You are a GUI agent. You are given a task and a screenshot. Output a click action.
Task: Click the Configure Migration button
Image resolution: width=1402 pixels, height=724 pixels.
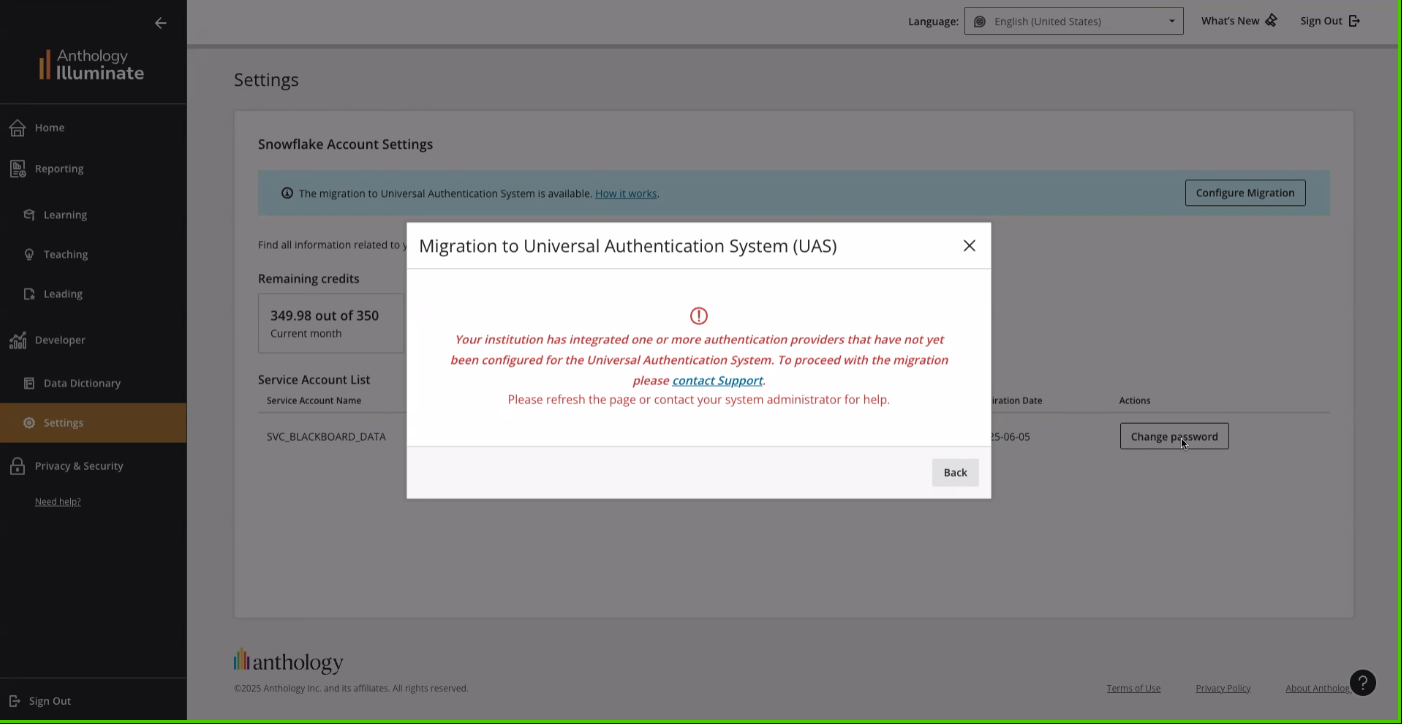tap(1245, 193)
